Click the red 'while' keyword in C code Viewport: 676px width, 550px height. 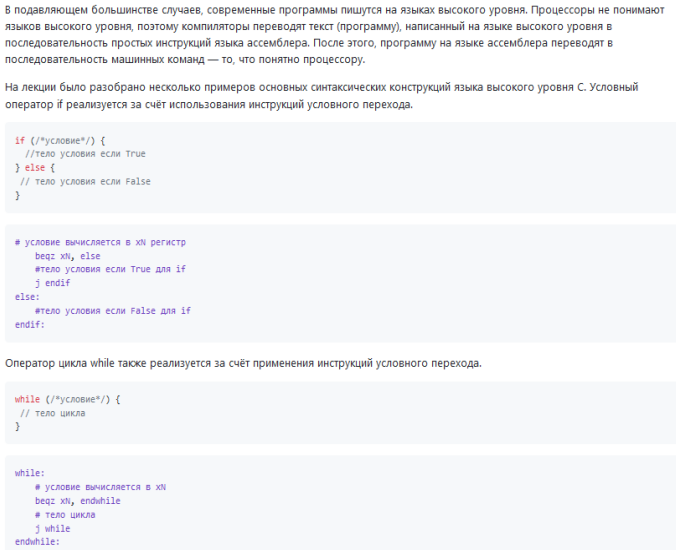[27, 399]
